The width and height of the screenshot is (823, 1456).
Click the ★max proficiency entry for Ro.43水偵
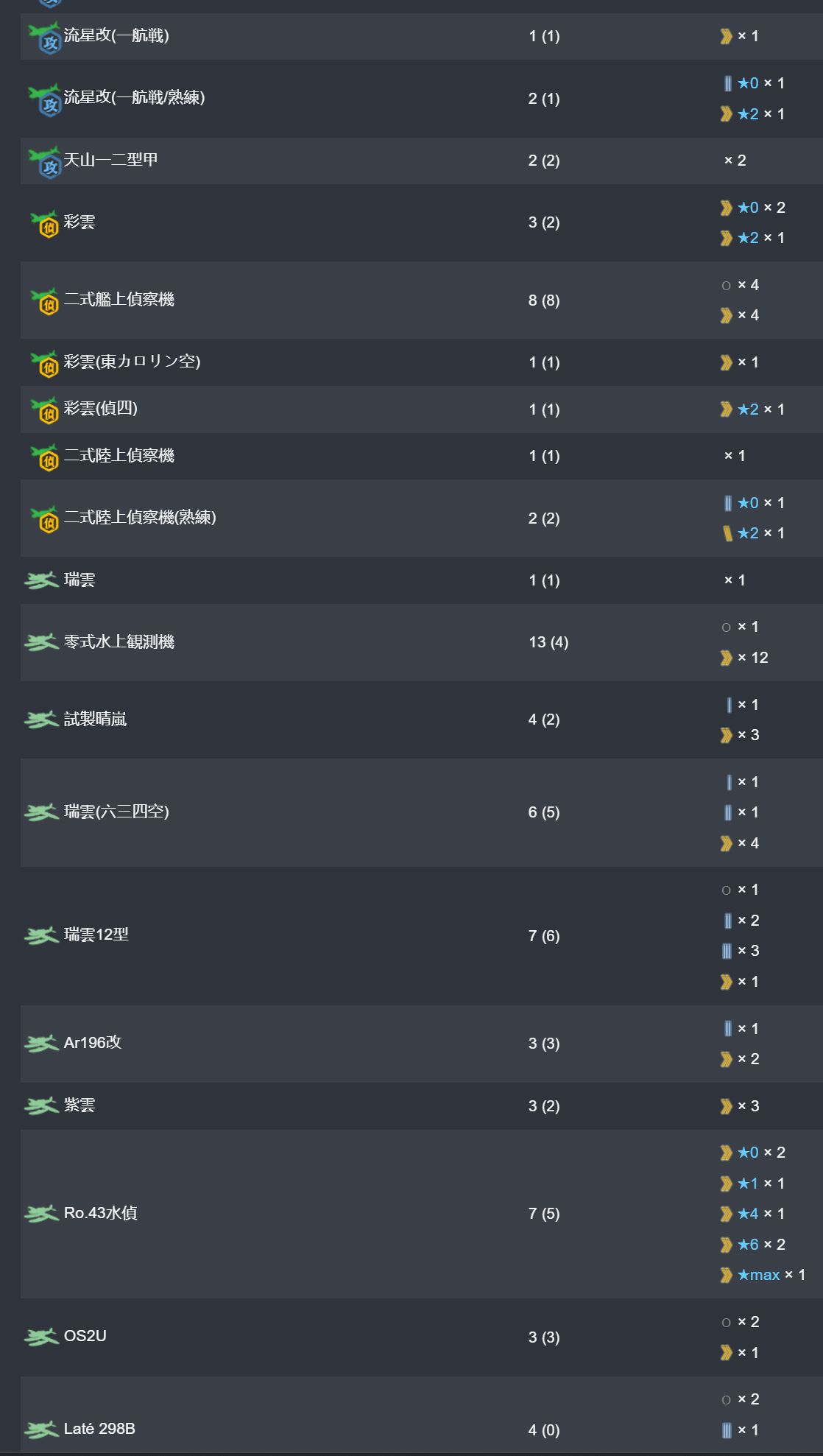click(x=763, y=1275)
